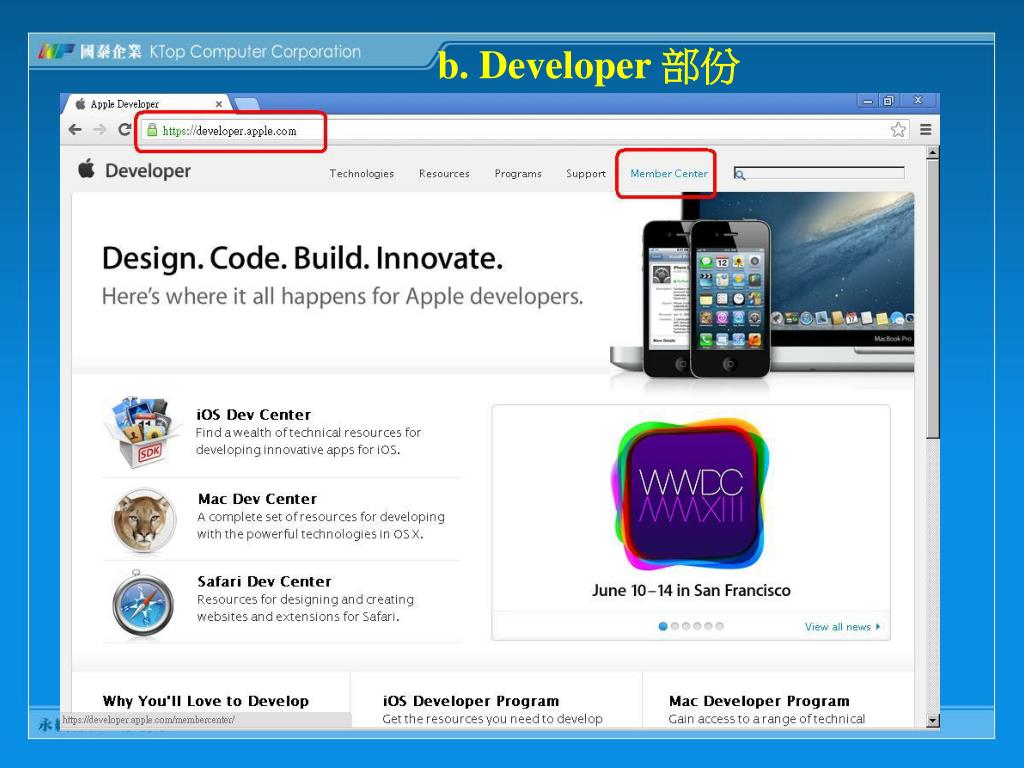
Task: Click the WWDC 2013 banner image
Action: 691,495
